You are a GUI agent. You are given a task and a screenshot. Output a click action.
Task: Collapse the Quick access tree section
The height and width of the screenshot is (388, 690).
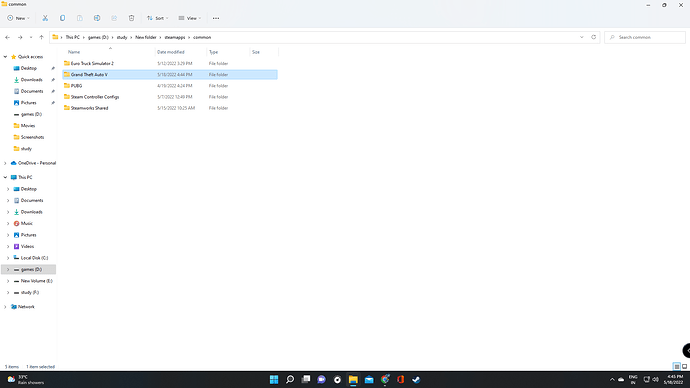(x=5, y=57)
